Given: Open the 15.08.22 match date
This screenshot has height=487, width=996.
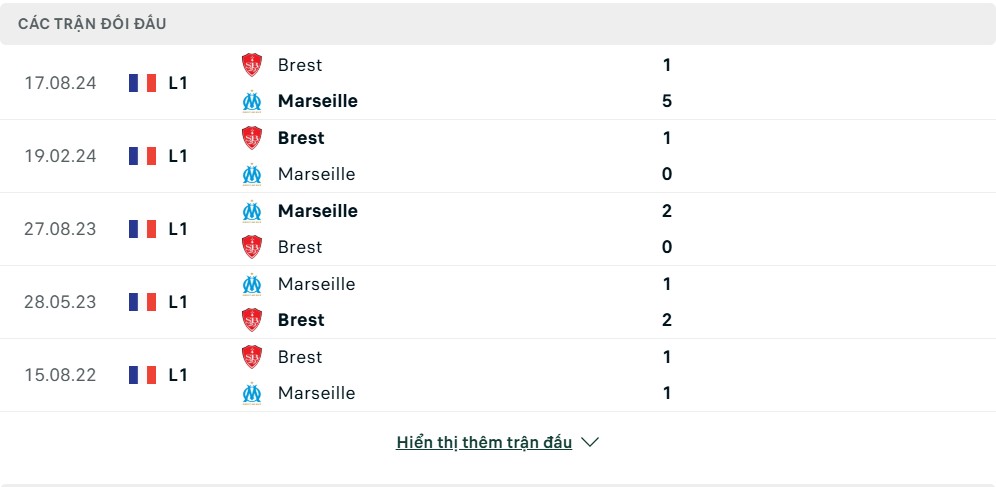Looking at the screenshot, I should tap(60, 375).
